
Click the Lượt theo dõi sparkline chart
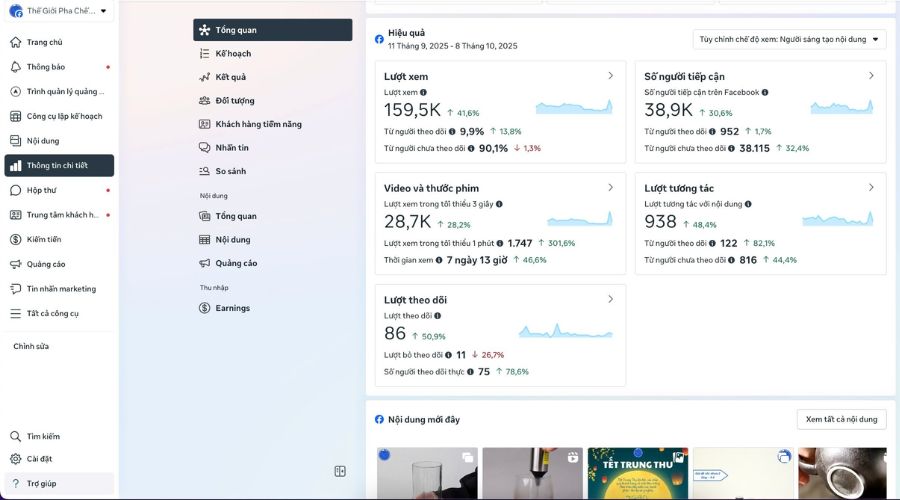pos(566,331)
